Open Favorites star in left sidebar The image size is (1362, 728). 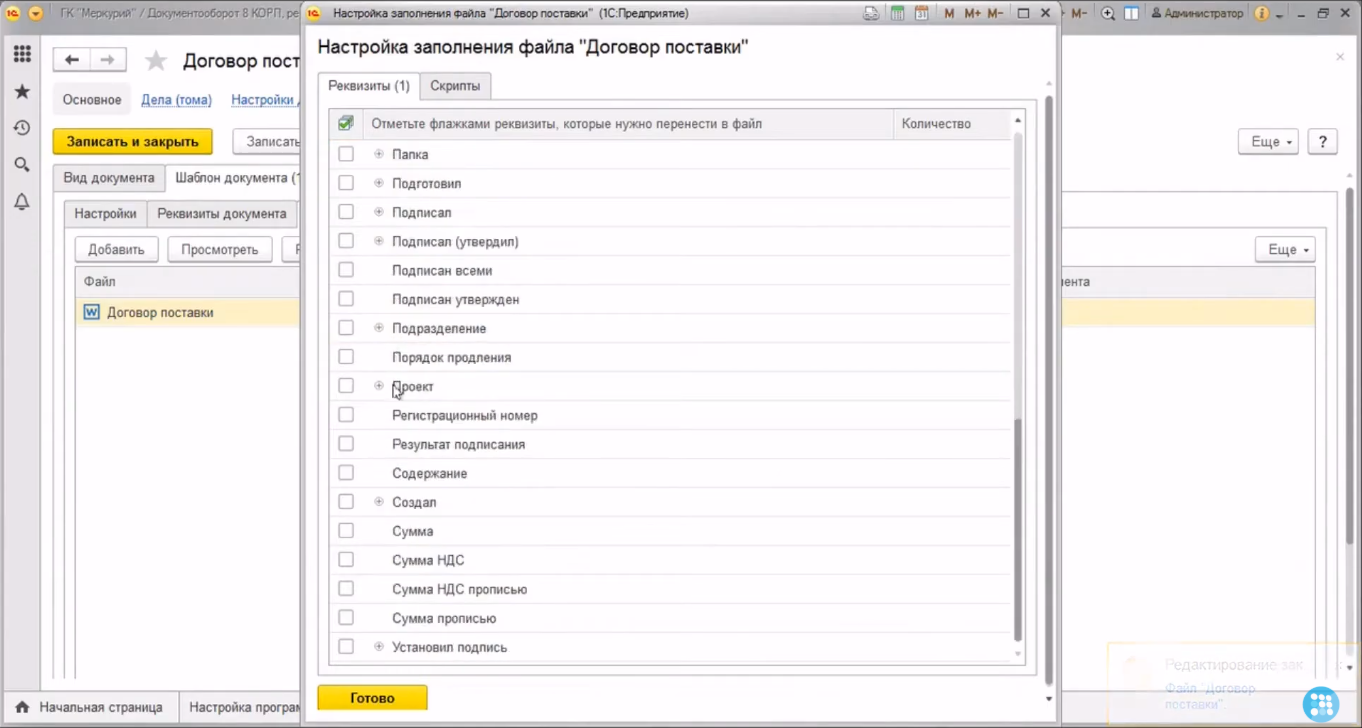tap(22, 91)
